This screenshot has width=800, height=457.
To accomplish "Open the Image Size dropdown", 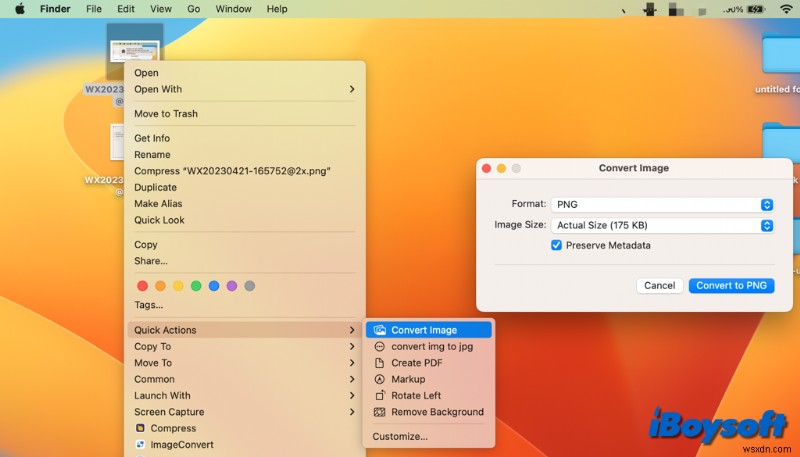I will pyautogui.click(x=662, y=225).
